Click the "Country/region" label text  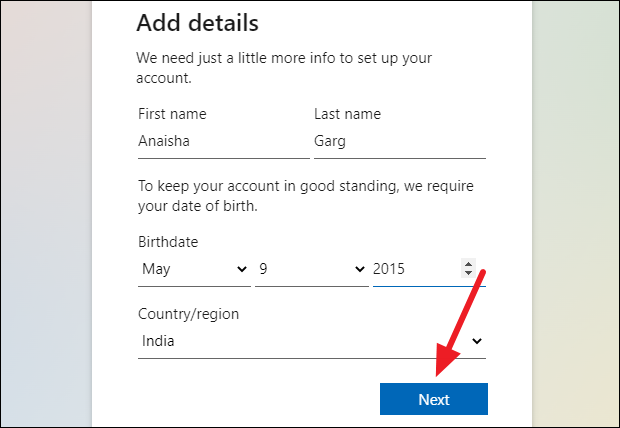coord(188,314)
